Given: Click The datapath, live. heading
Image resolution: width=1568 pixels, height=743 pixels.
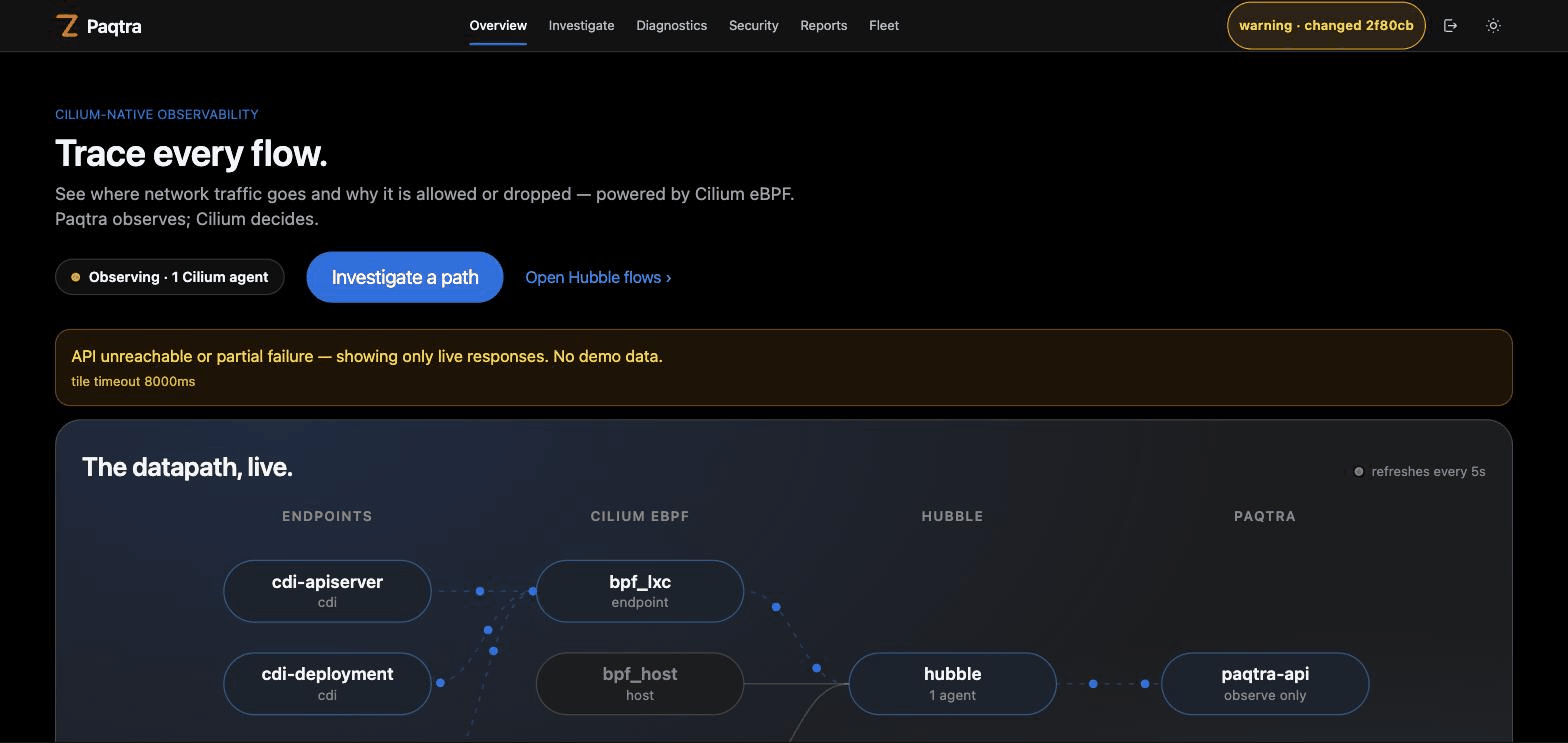Looking at the screenshot, I should tap(187, 467).
